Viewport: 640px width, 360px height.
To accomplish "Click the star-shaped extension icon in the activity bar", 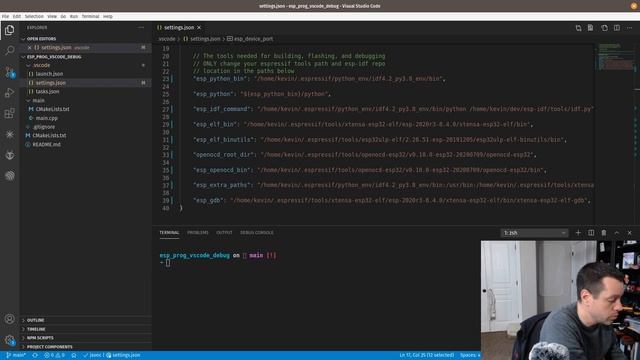I will [x=9, y=134].
